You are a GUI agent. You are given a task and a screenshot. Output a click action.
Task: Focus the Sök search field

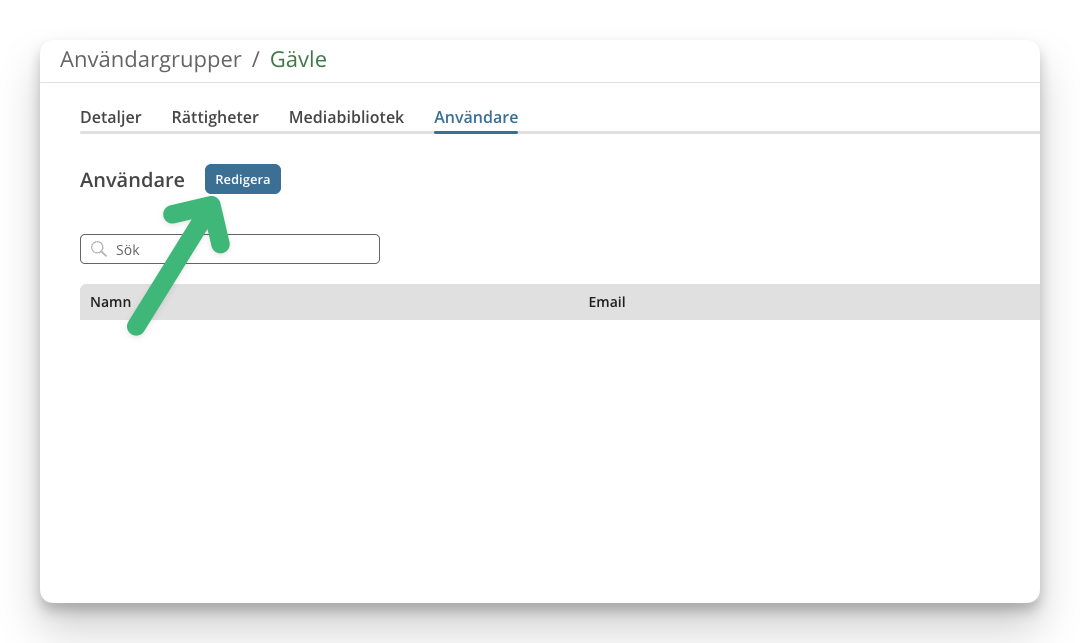229,249
